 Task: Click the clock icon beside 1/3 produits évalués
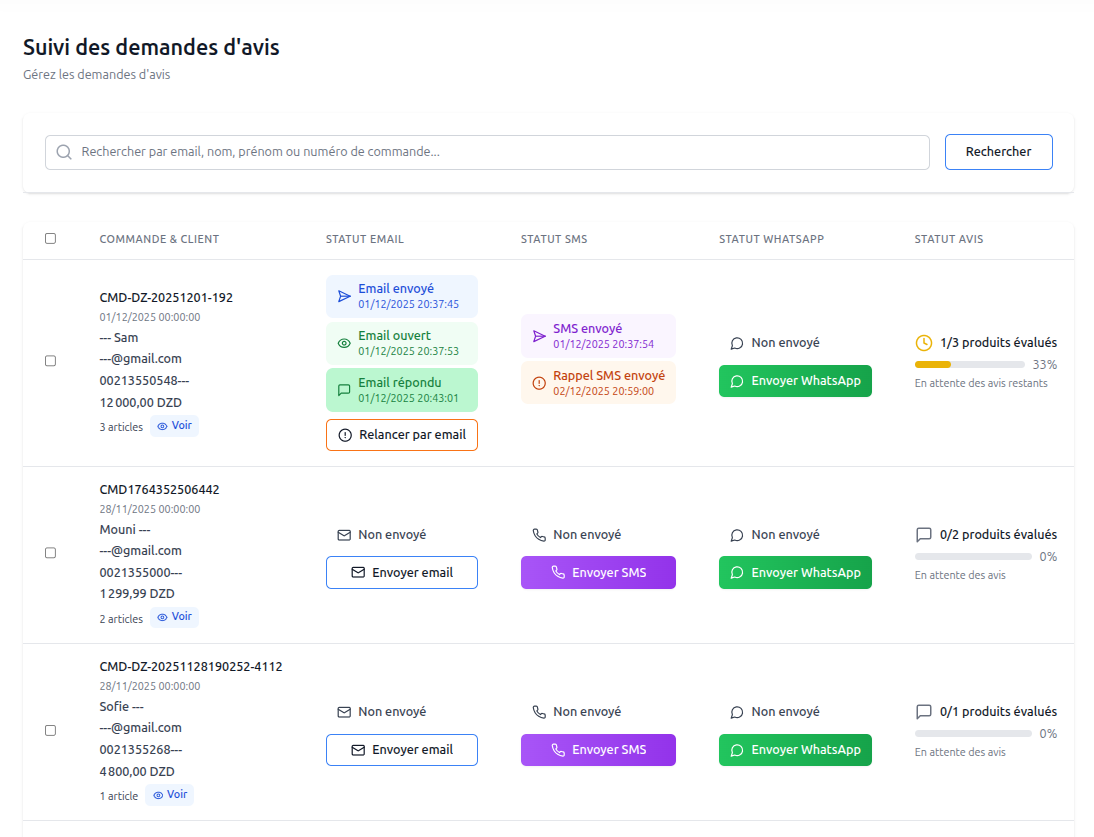coord(922,342)
